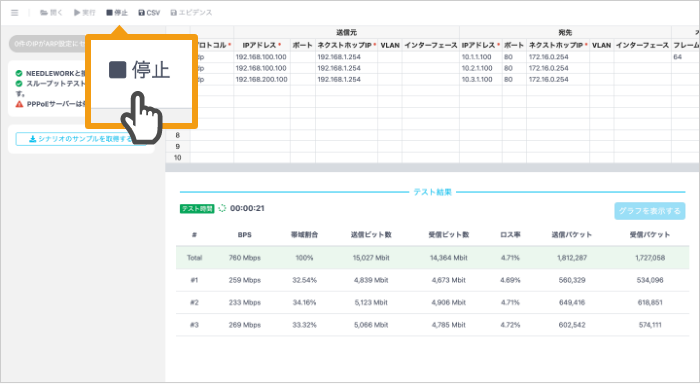Image resolution: width=700 pixels, height=384 pixels.
Task: Click the エビデンス evidence toolbar button
Action: point(191,13)
